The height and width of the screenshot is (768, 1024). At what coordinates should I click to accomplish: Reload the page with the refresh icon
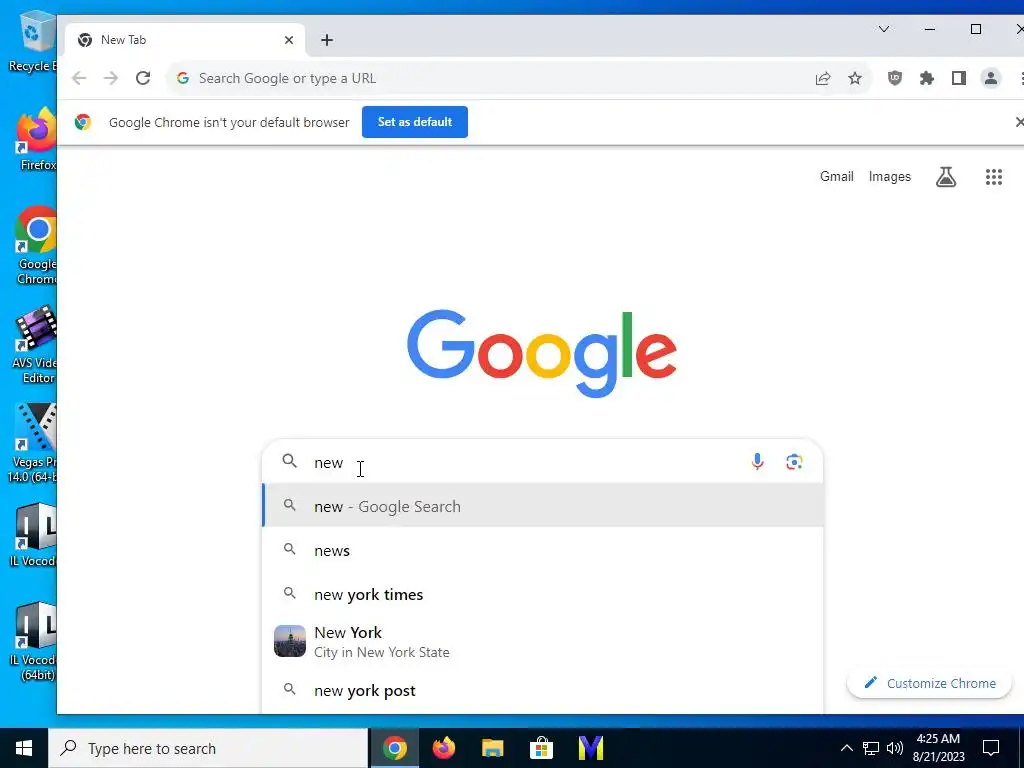click(143, 78)
